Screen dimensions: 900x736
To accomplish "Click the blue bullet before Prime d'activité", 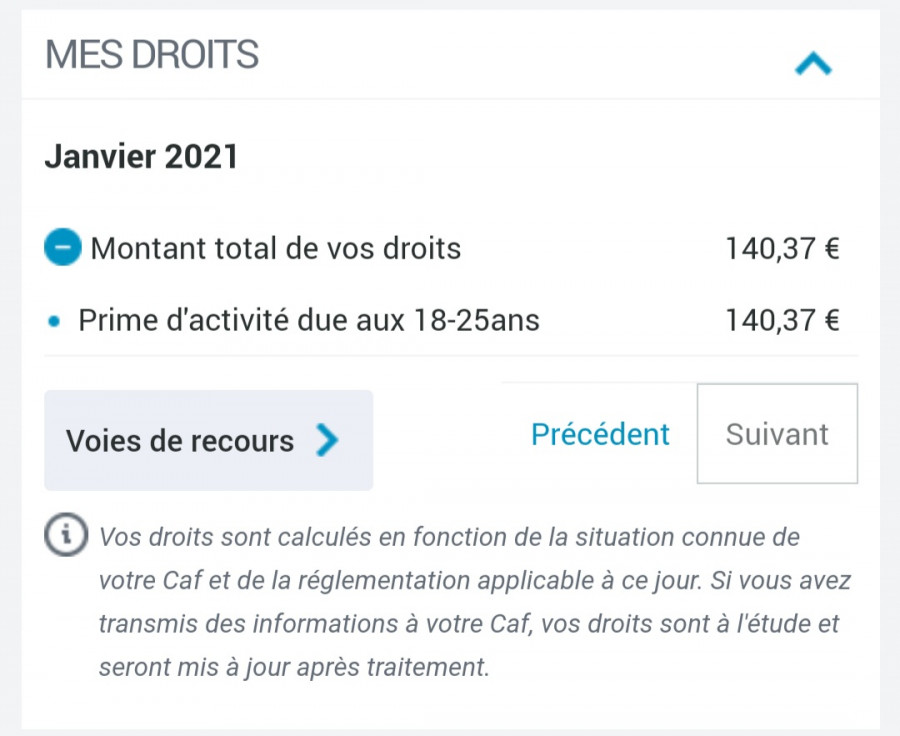I will pyautogui.click(x=54, y=321).
